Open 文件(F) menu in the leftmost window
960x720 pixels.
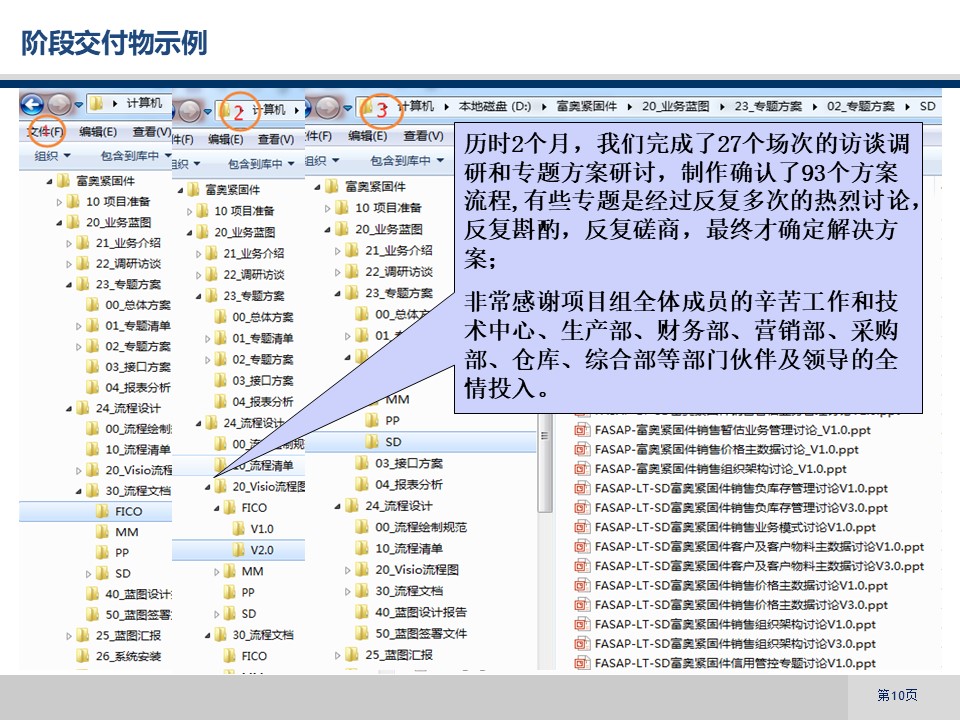click(46, 132)
